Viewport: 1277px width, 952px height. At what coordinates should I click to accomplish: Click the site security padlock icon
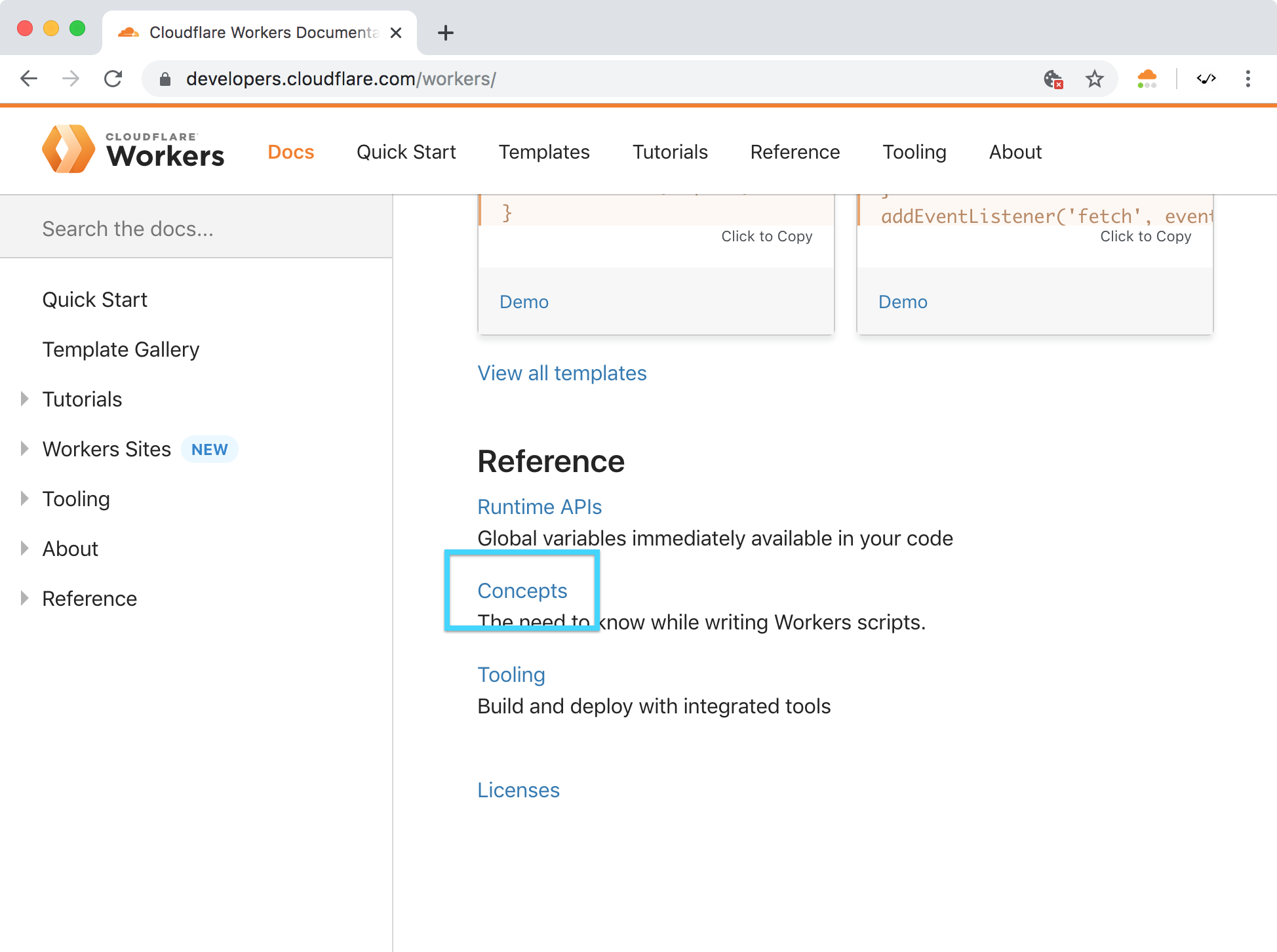coord(165,79)
